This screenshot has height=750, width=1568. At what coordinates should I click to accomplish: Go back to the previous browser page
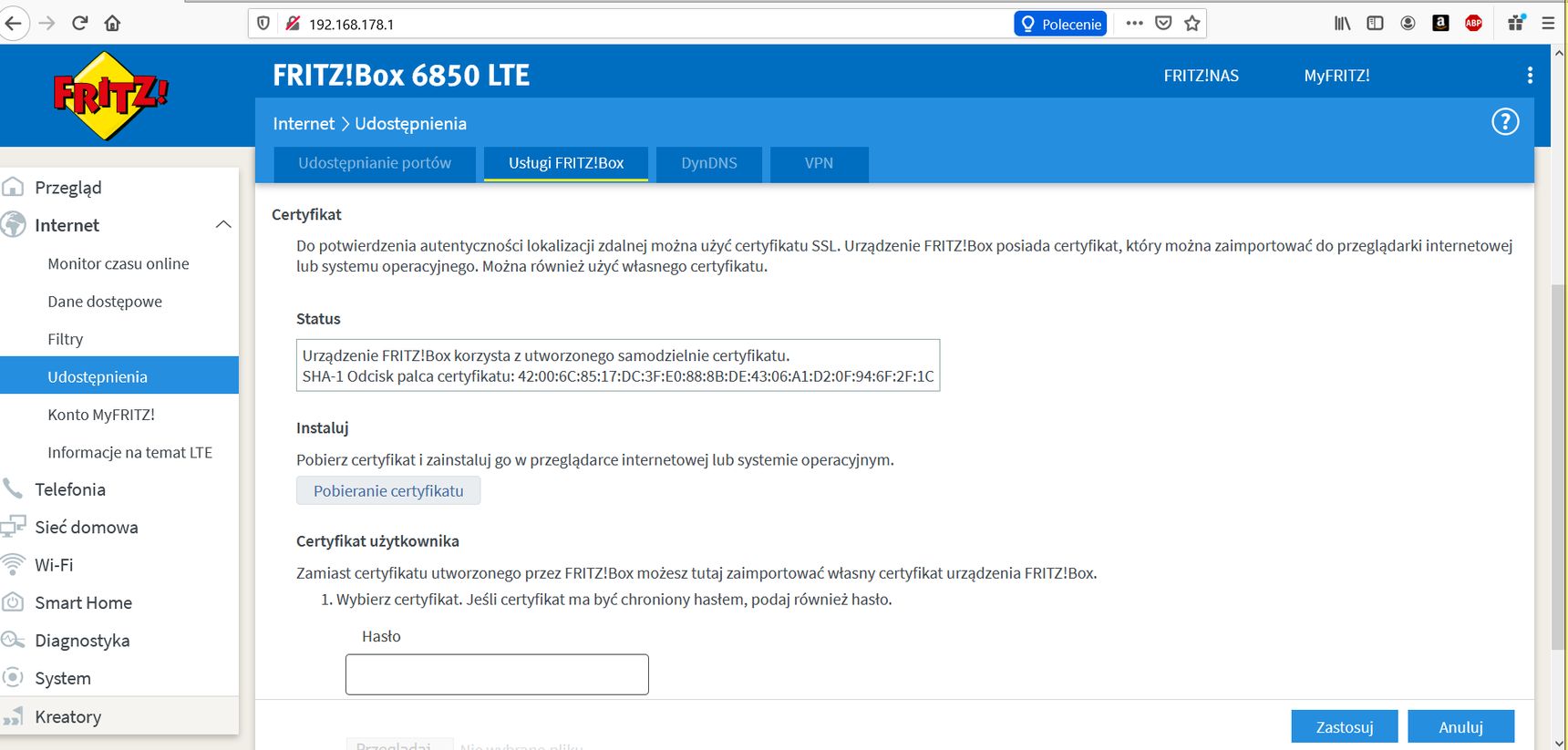point(13,24)
